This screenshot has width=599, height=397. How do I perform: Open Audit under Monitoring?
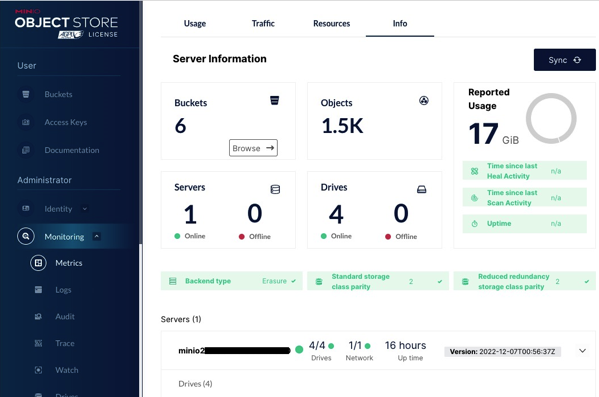click(65, 316)
